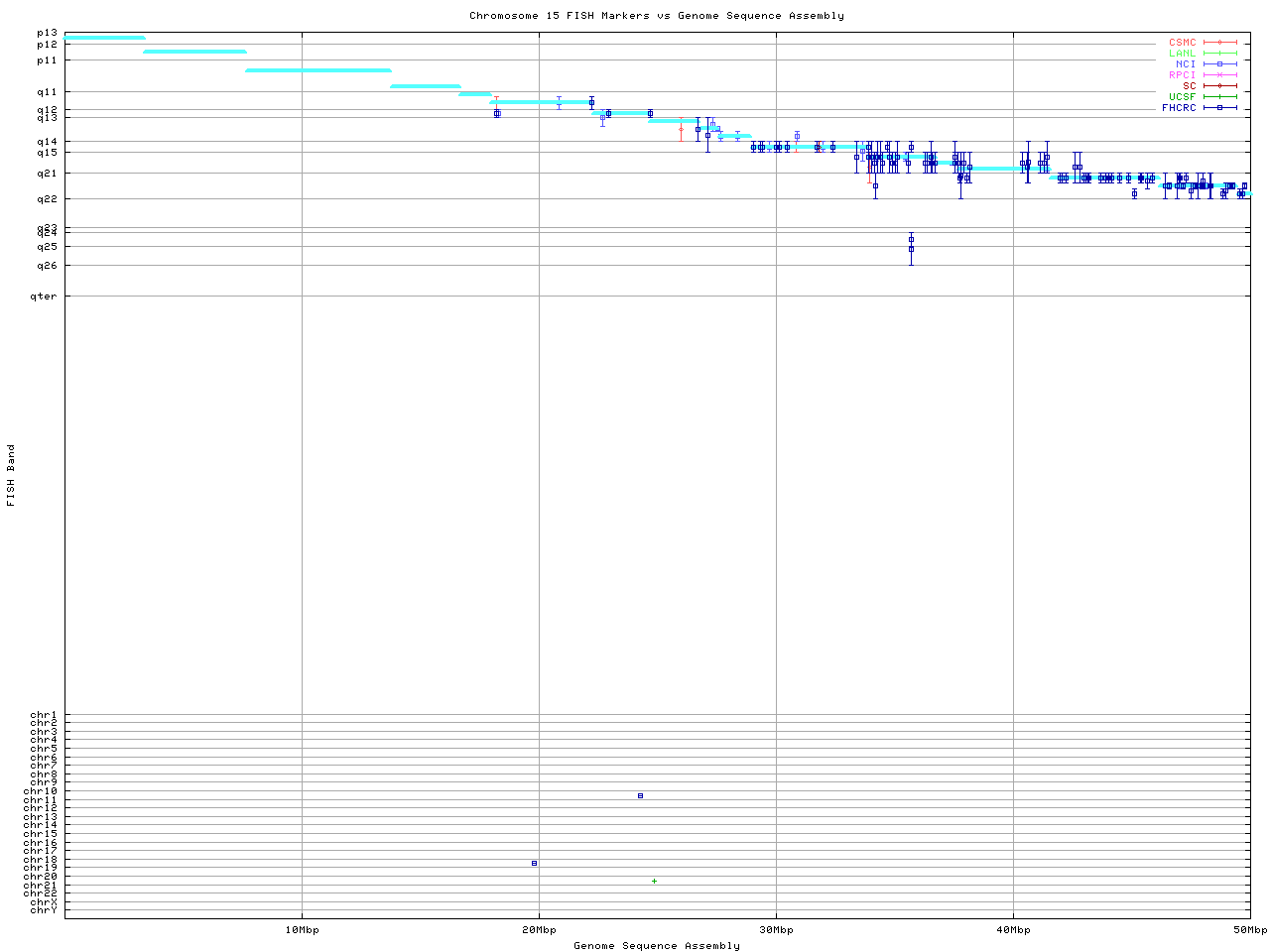The image size is (1270, 952).
Task: Click the SC legend entry text
Action: coord(1189,86)
